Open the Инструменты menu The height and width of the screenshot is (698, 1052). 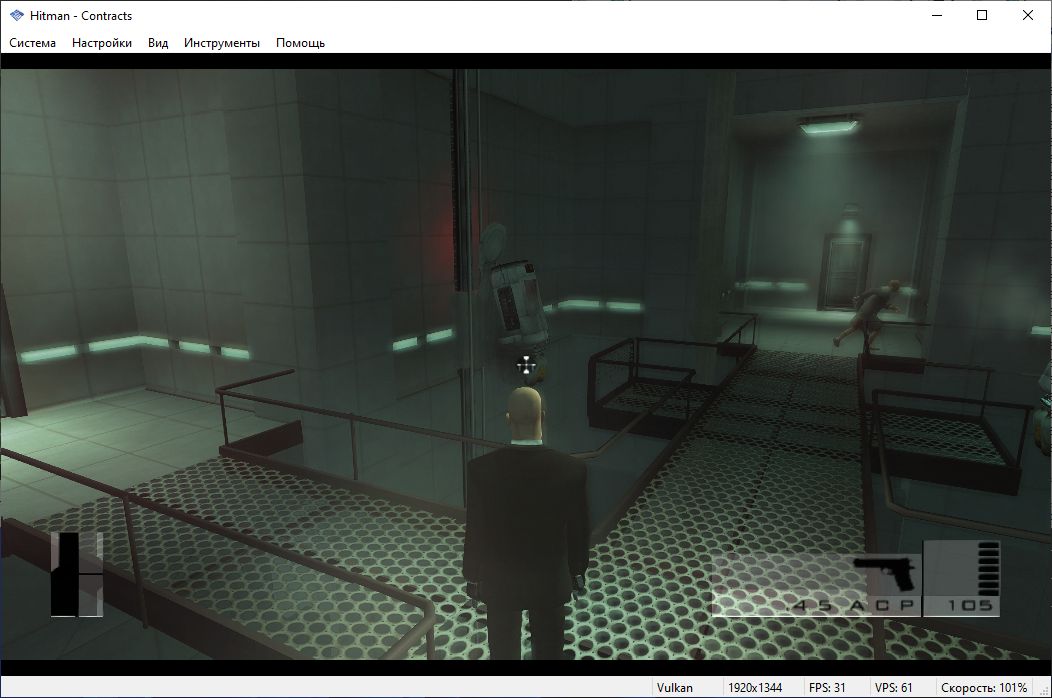[x=221, y=43]
